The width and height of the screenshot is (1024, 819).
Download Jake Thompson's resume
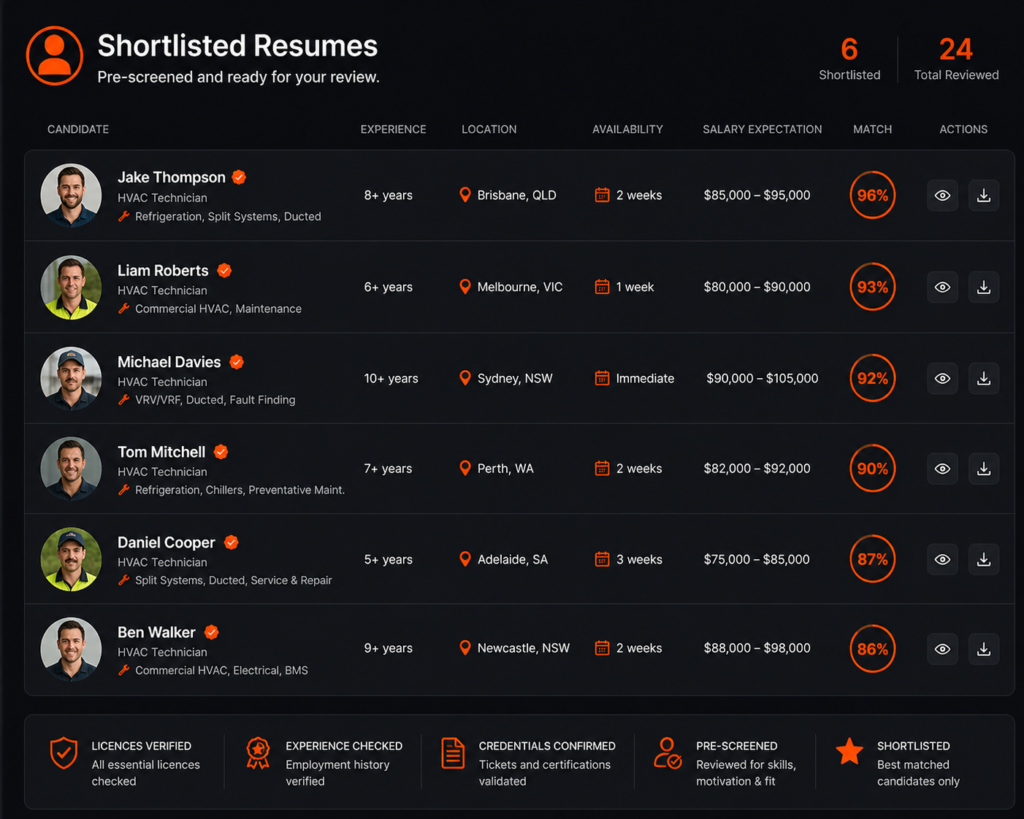(983, 196)
